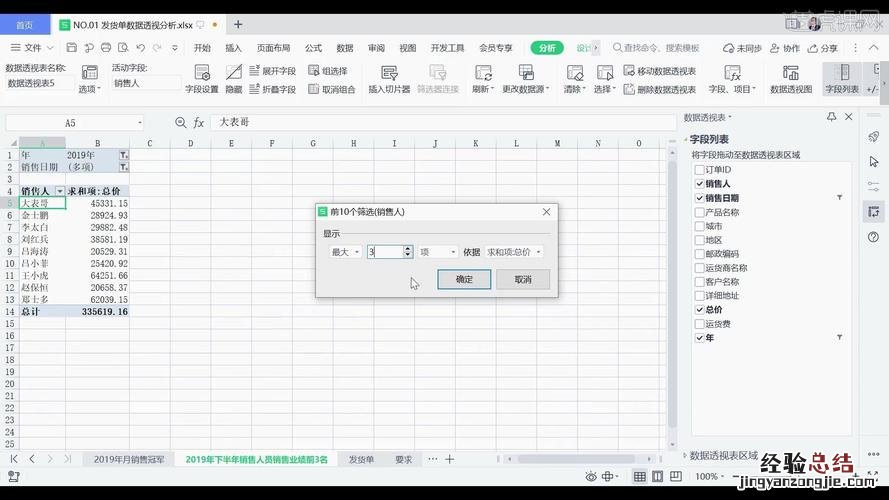889x500 pixels.
Task: Check the 订单ID field checkbox
Action: (699, 170)
